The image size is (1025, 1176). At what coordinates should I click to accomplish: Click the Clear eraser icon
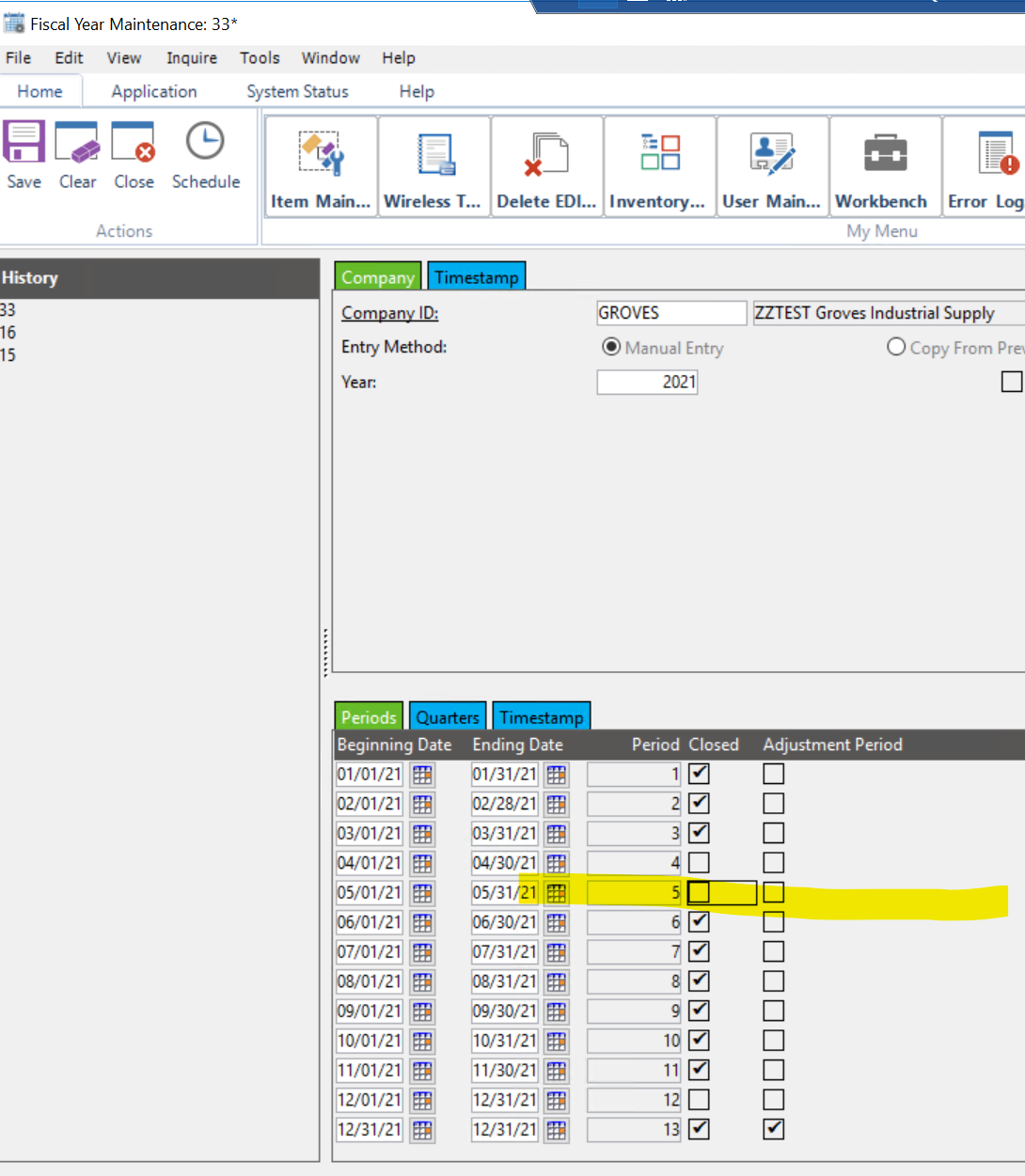tap(77, 144)
